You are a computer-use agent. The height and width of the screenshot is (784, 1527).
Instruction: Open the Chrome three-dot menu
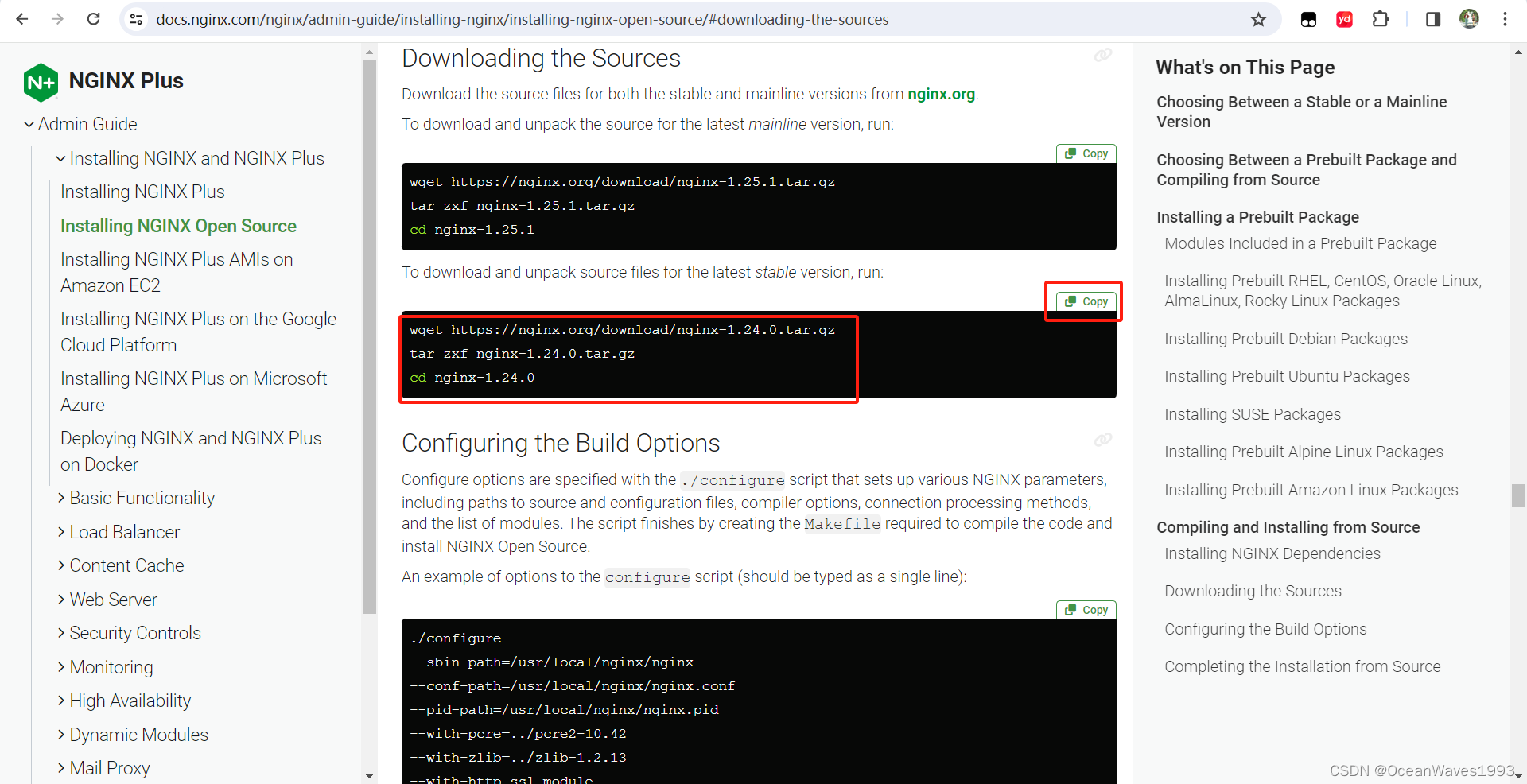1505,19
